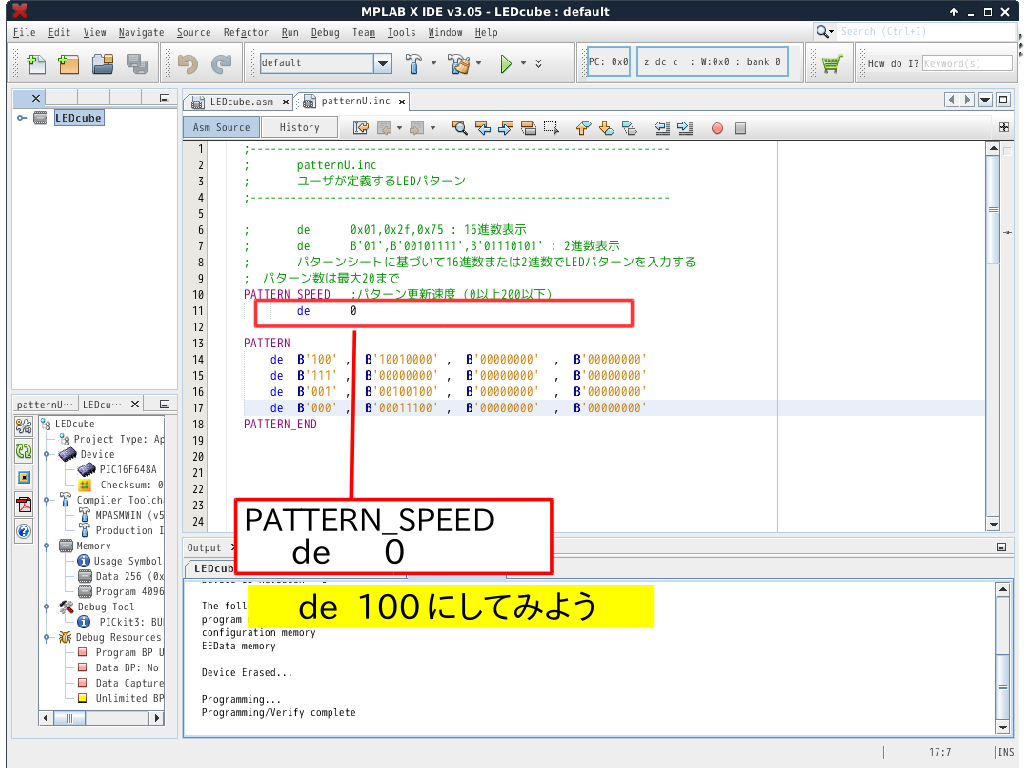
Task: Click the dashboard horizontal scrollbar thumb
Action: point(69,718)
